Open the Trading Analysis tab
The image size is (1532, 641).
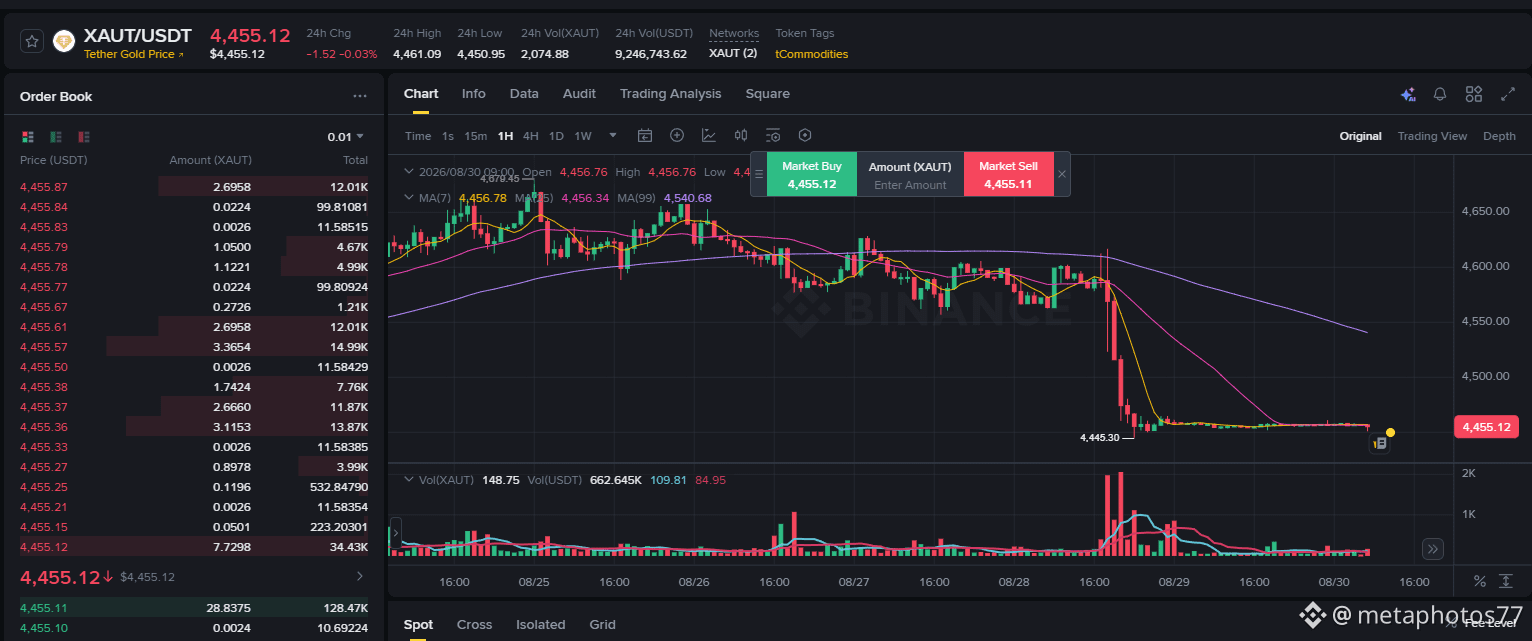670,94
